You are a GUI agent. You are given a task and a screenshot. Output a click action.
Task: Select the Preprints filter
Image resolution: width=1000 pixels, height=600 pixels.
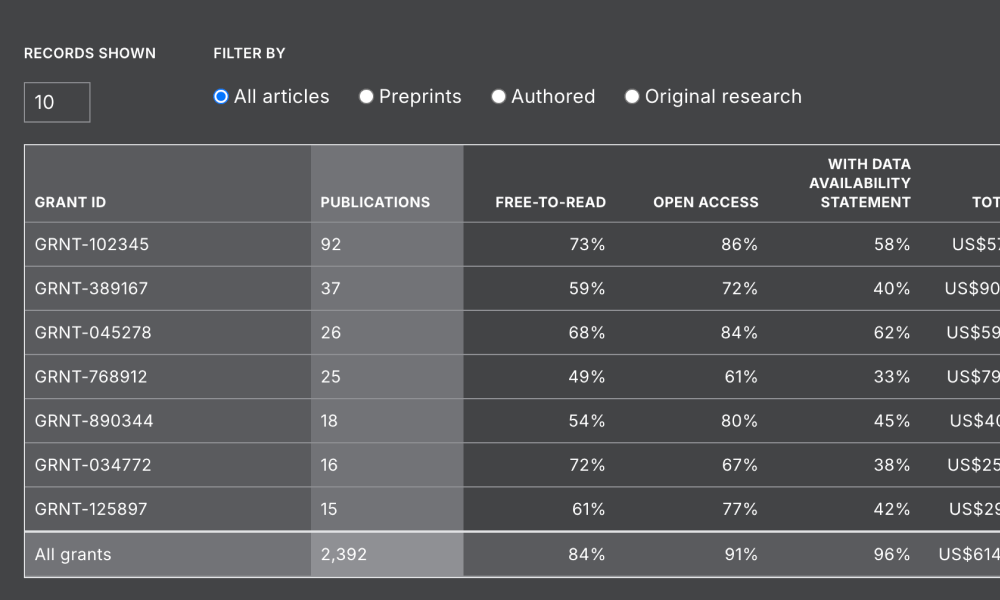(368, 96)
